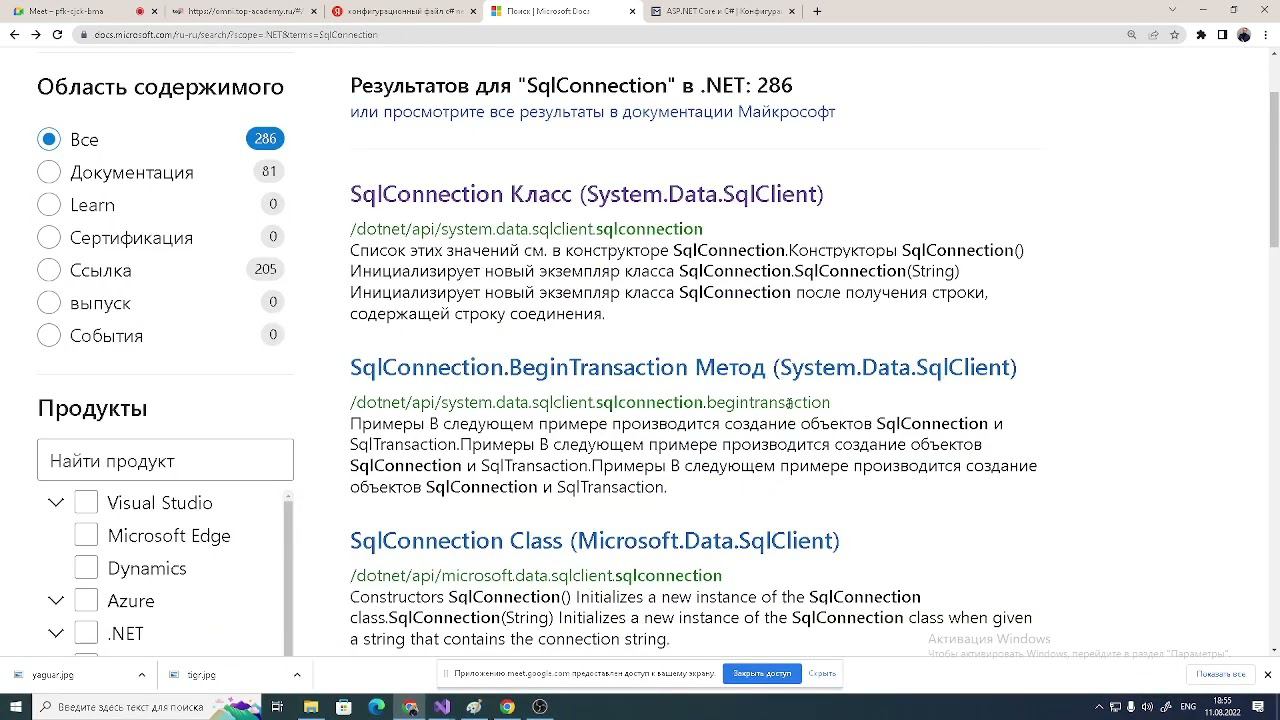This screenshot has height=720, width=1280.
Task: Open the Extensions puzzle icon
Action: pyautogui.click(x=1201, y=34)
